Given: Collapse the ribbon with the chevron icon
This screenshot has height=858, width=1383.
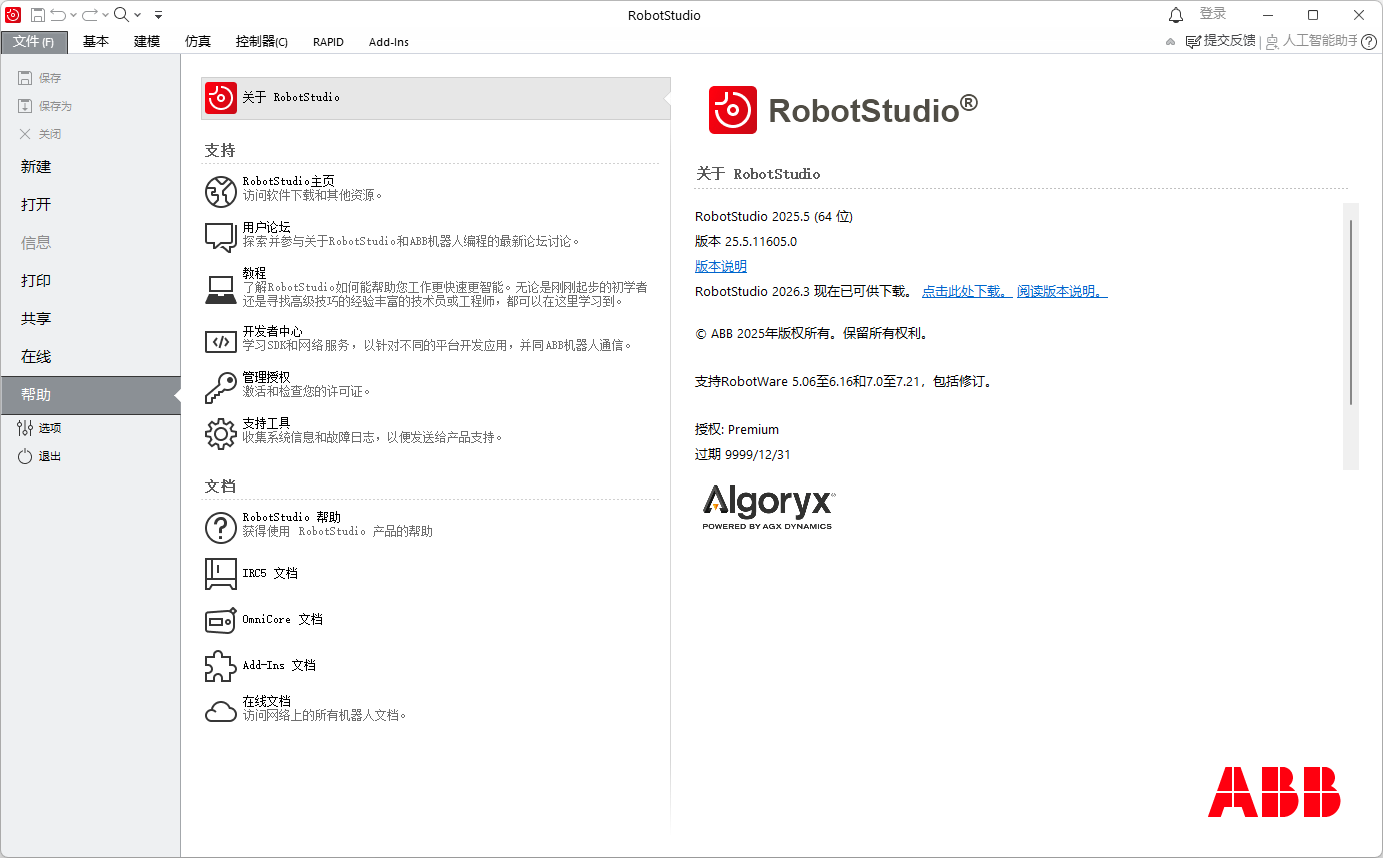Looking at the screenshot, I should (x=1171, y=42).
